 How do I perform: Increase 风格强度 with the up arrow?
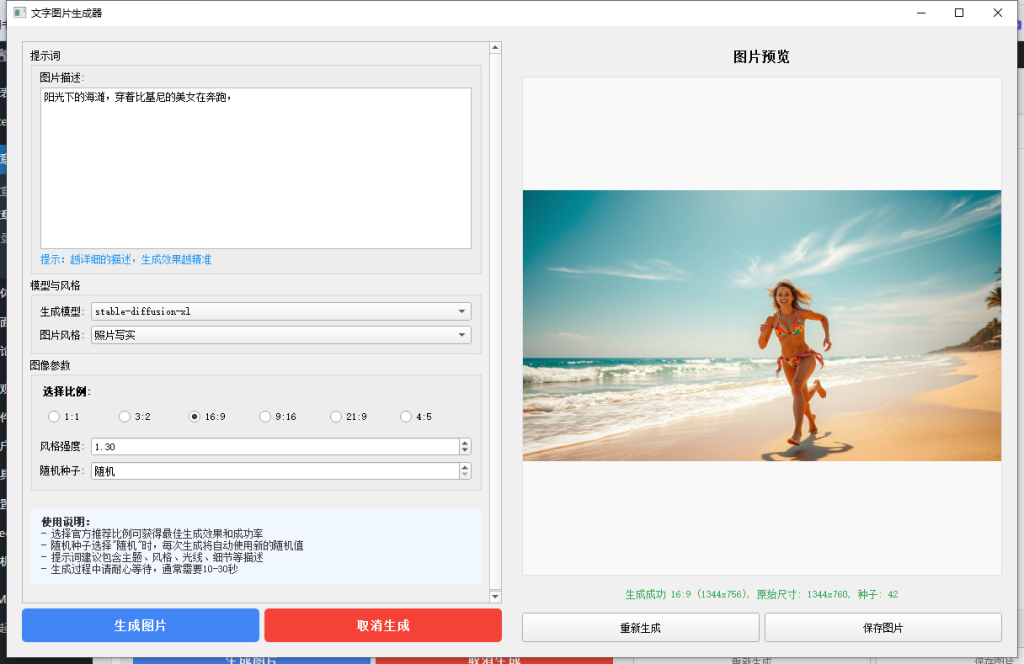pos(465,443)
